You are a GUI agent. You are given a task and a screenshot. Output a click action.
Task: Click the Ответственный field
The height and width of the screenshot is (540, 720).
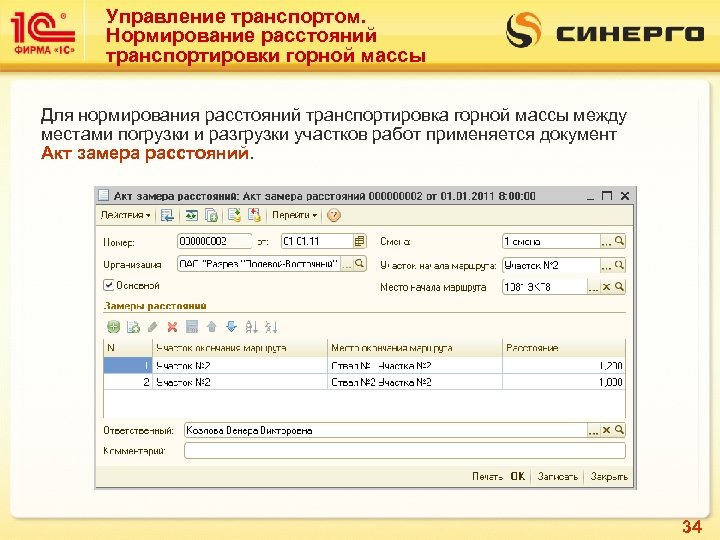(386, 430)
